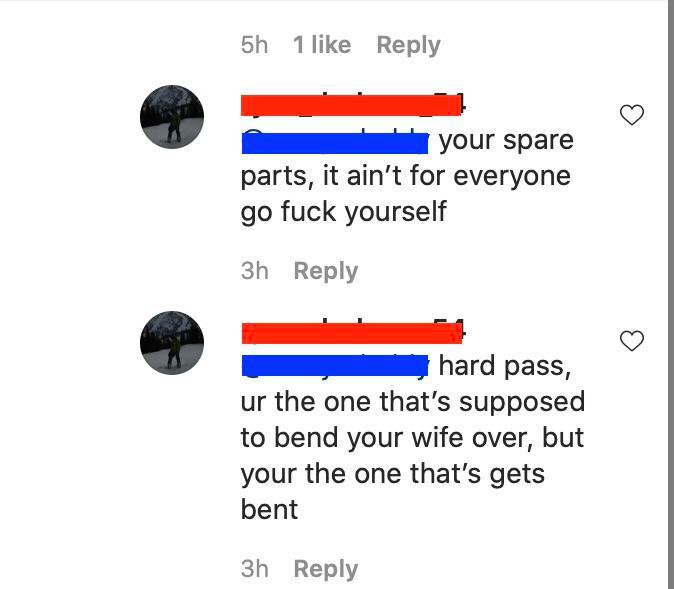This screenshot has width=674, height=589.
Task: Click the text "parts, it ain't for everyone"
Action: (x=405, y=176)
